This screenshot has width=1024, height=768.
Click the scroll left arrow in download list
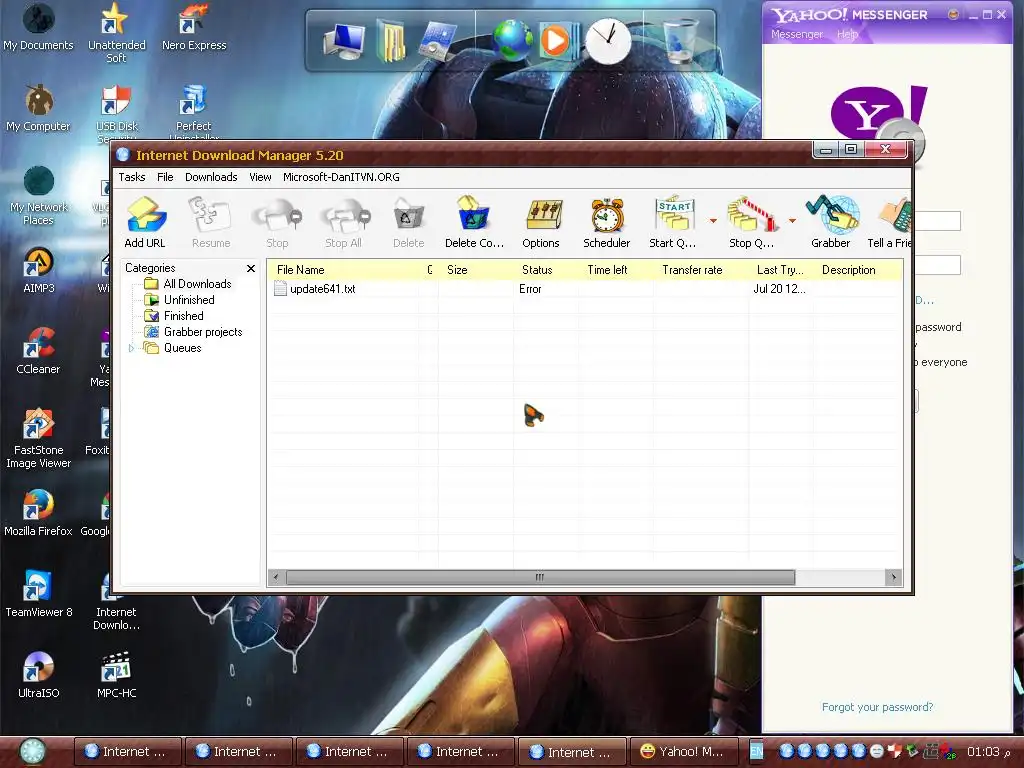pyautogui.click(x=276, y=577)
